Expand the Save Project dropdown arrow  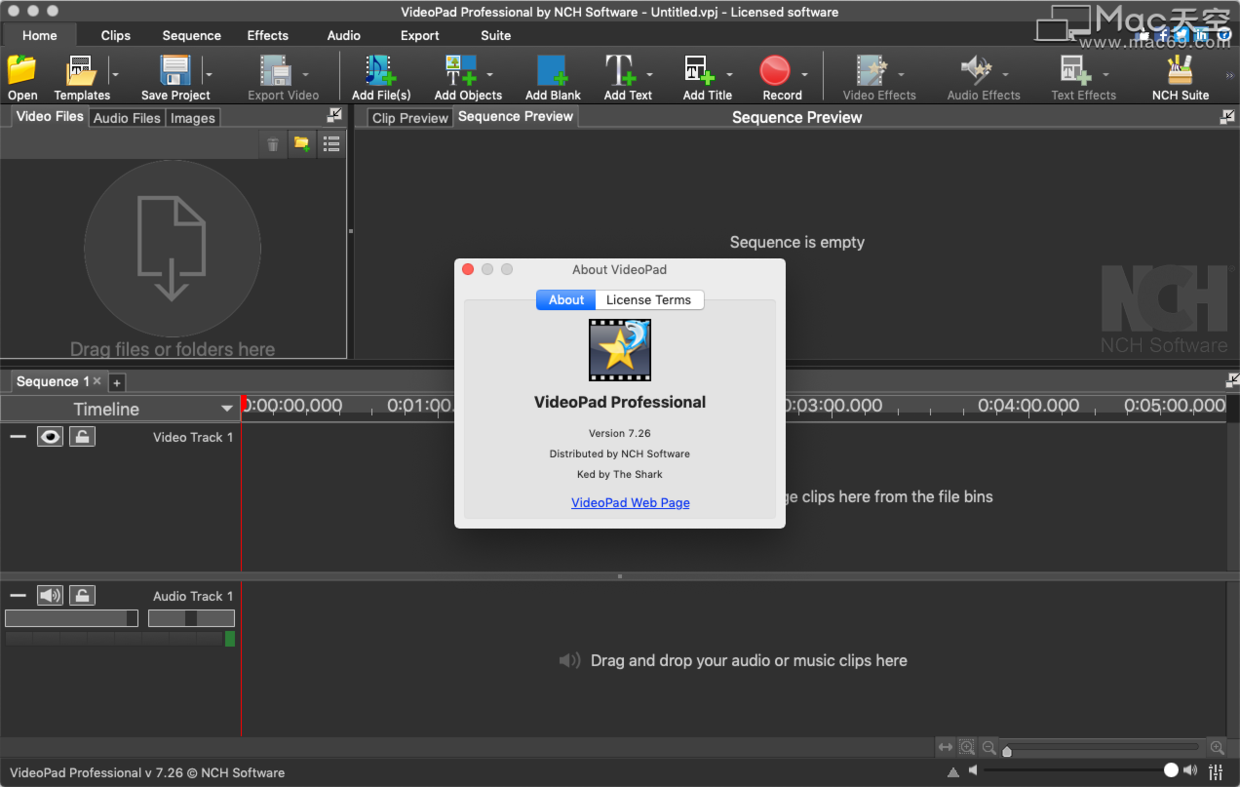pos(208,74)
